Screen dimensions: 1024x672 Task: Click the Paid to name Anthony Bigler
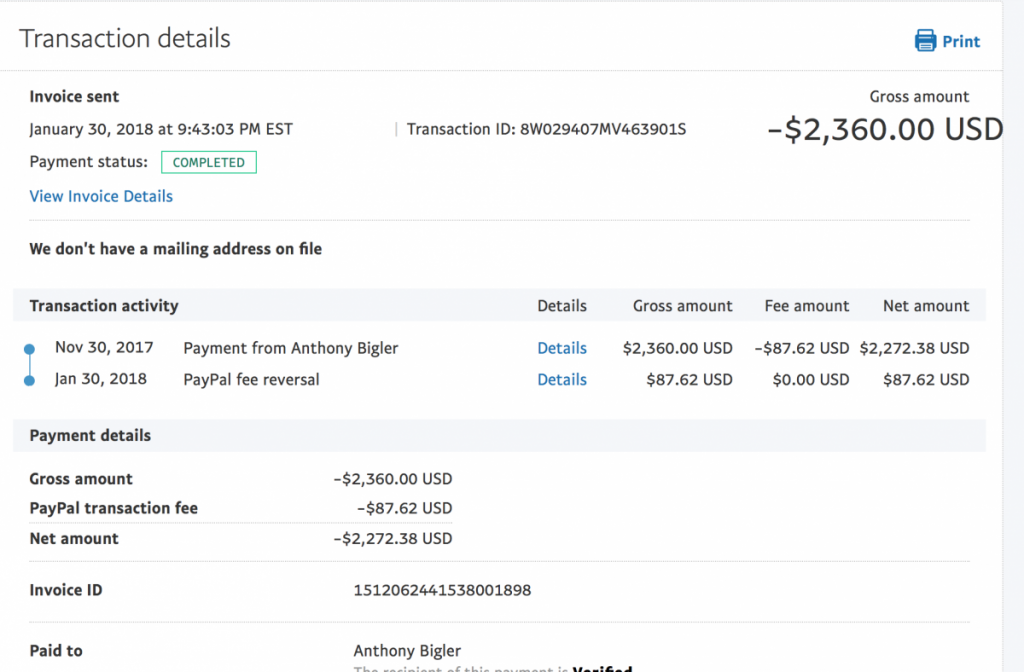[407, 650]
